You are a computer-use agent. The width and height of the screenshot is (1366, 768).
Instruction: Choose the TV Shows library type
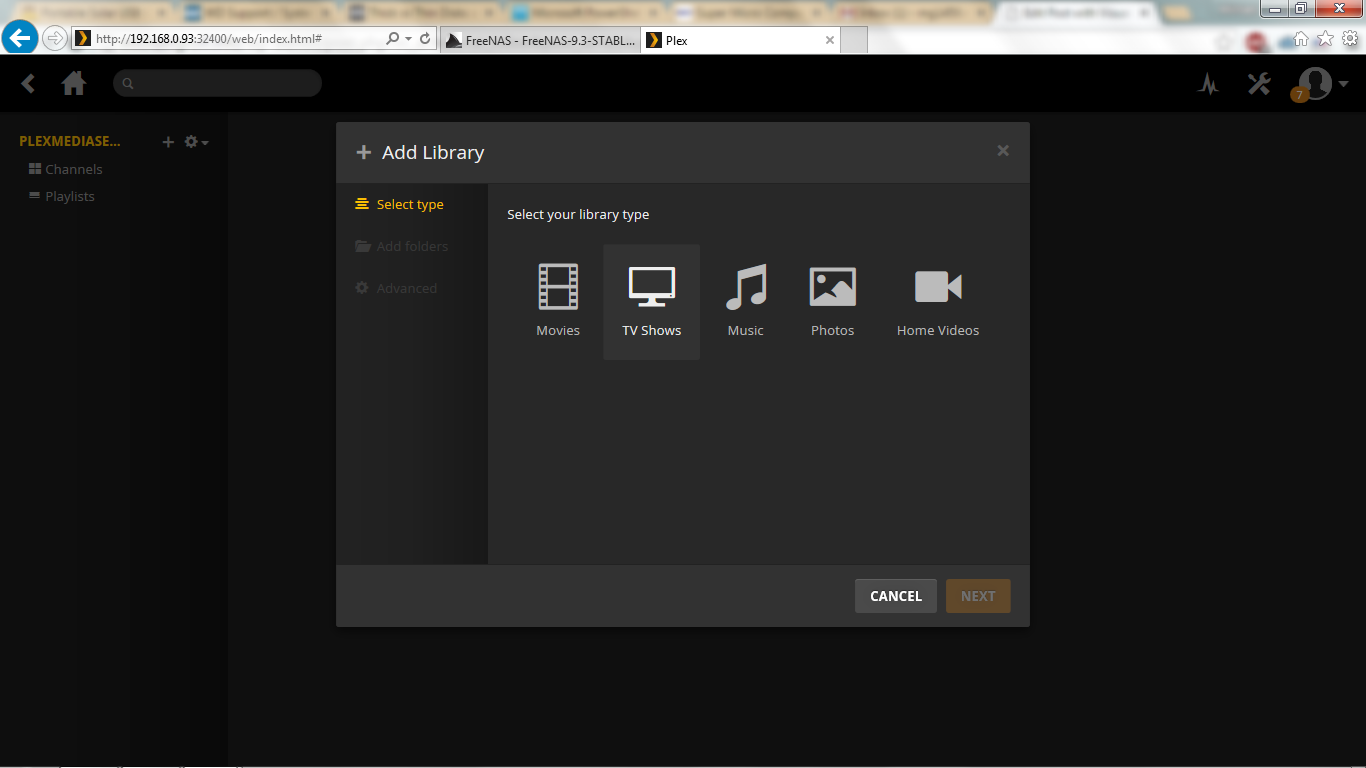click(651, 301)
